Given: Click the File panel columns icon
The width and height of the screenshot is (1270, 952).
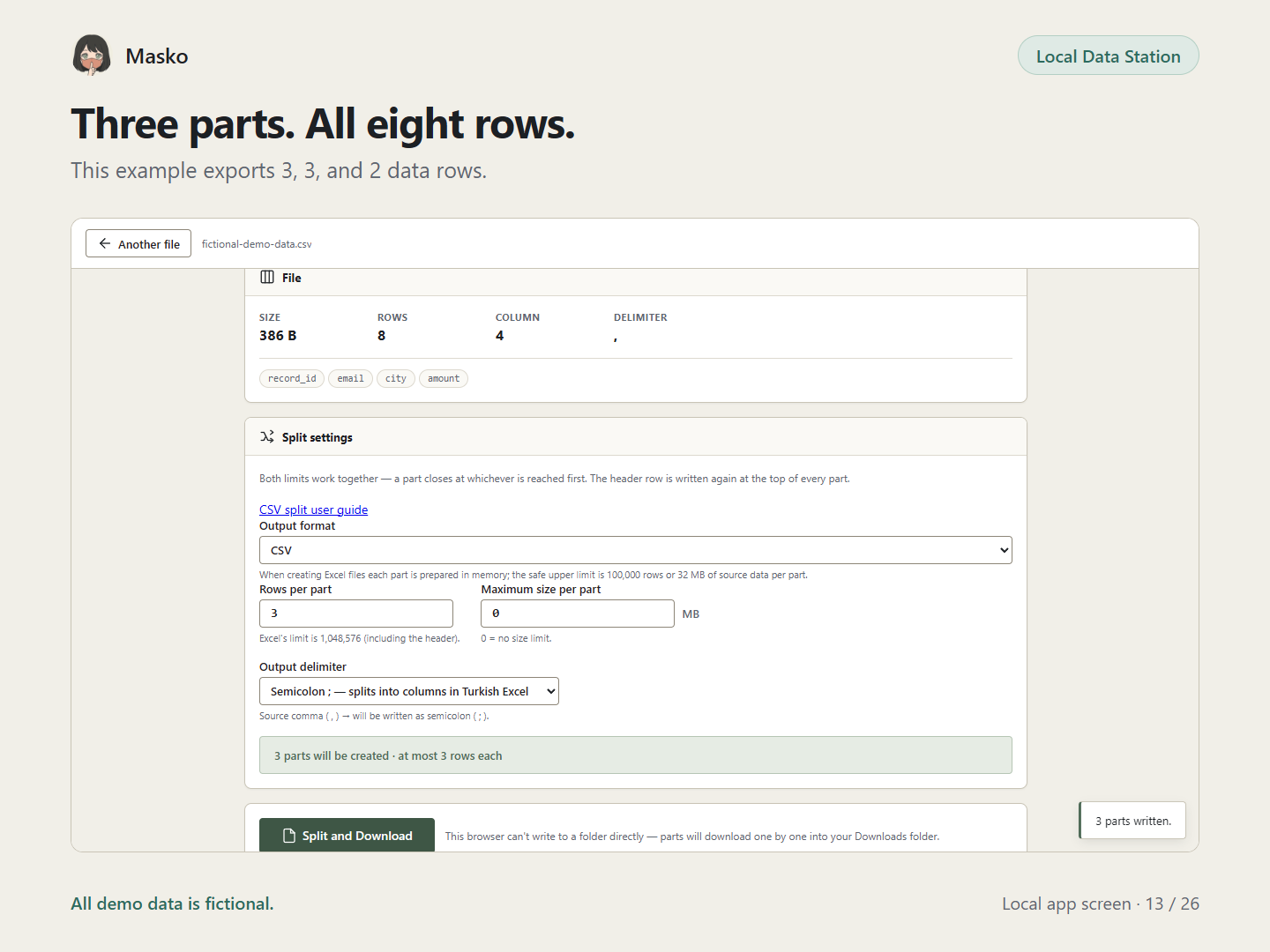Looking at the screenshot, I should [267, 277].
